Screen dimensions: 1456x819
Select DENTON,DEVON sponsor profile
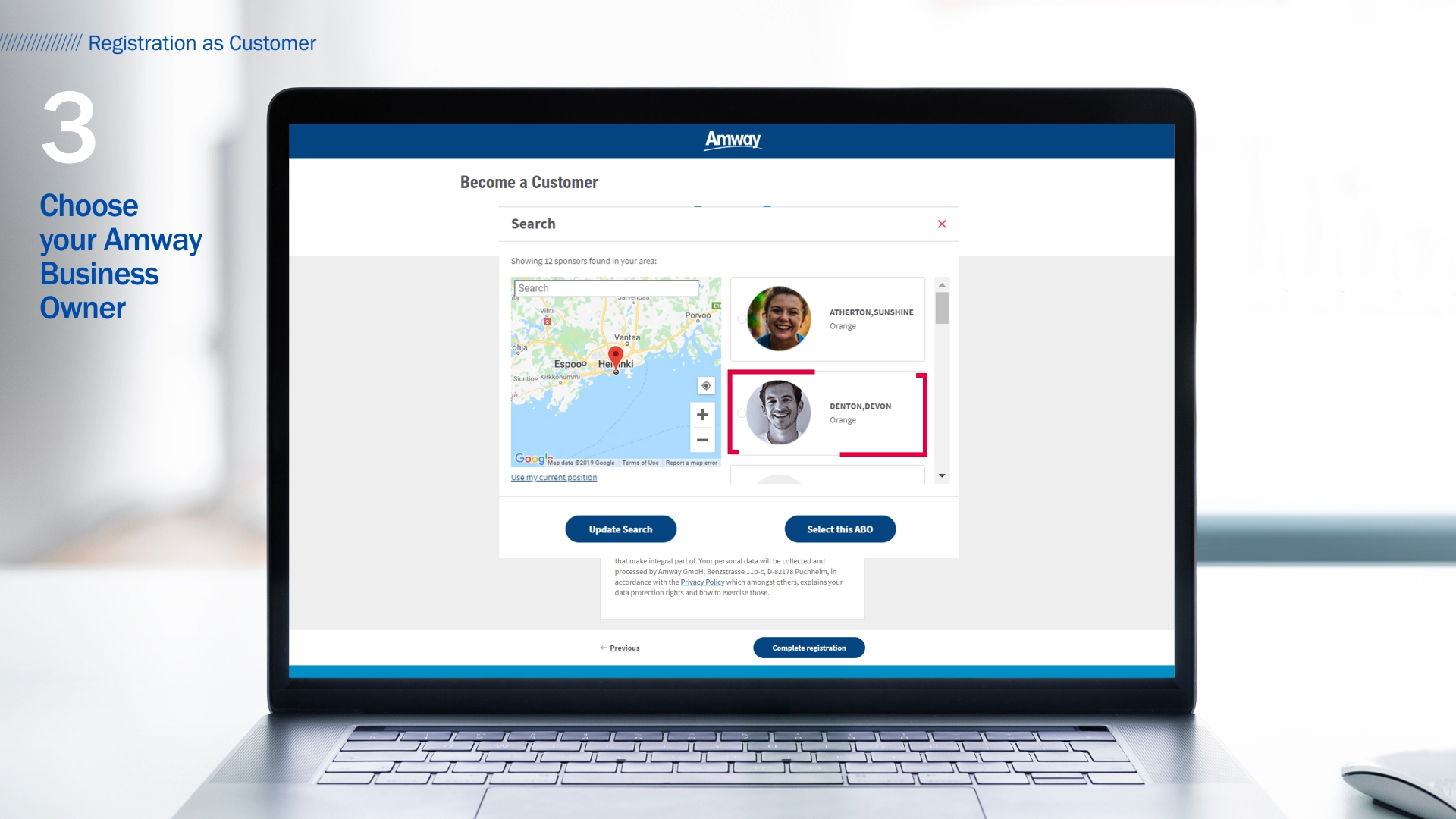point(827,412)
